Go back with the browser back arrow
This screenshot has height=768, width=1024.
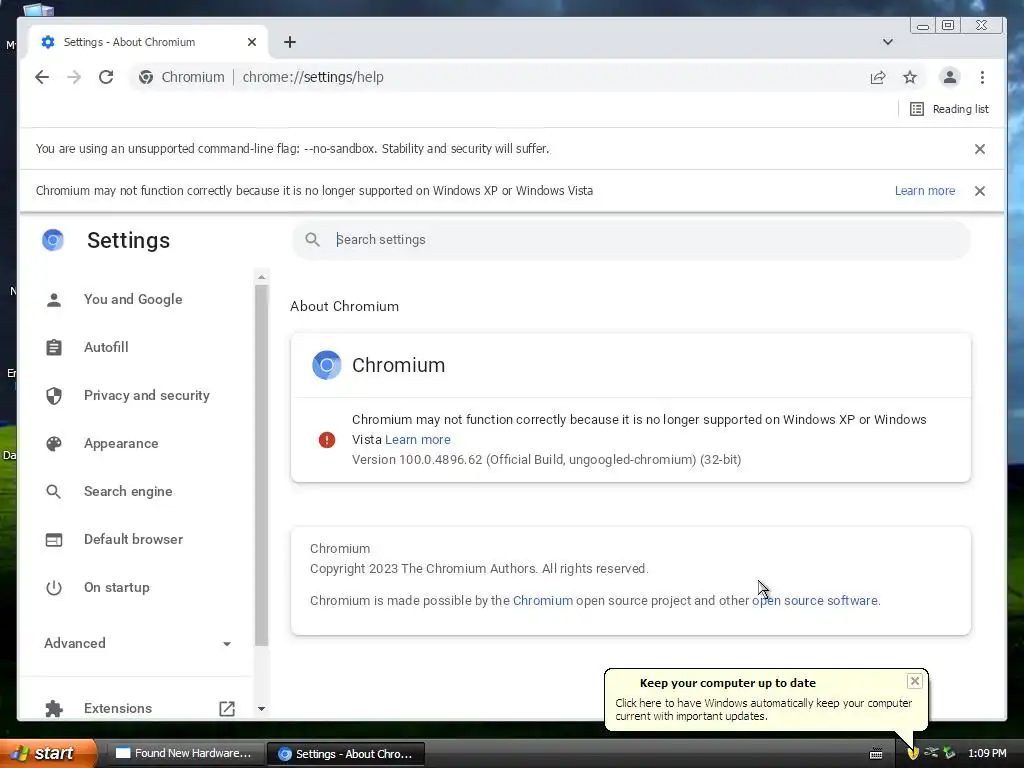click(x=42, y=77)
